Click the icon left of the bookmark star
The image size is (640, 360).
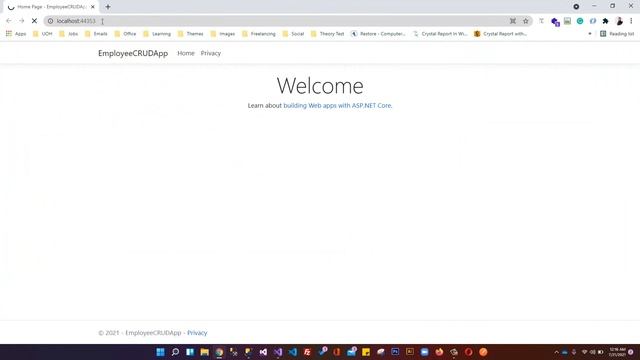point(513,21)
